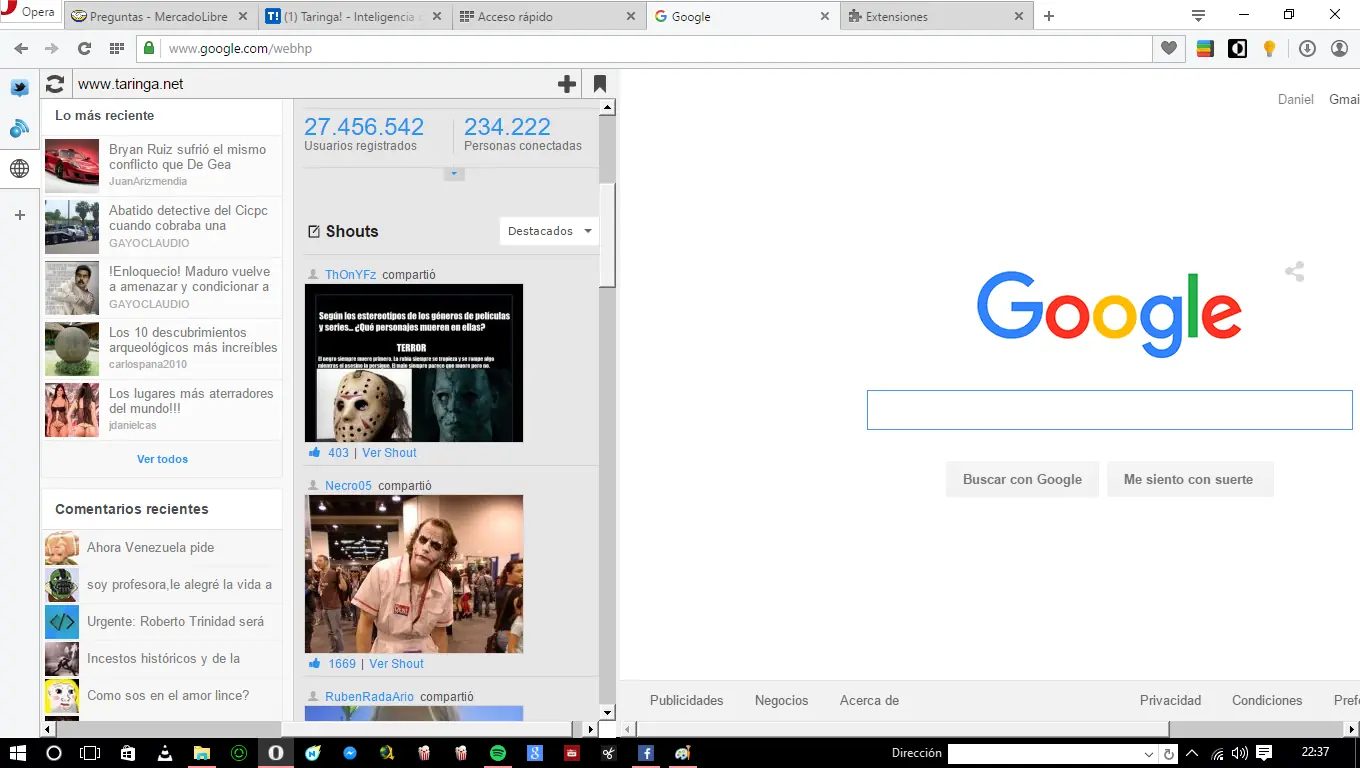
Task: Click the red car thumbnail
Action: pos(72,165)
